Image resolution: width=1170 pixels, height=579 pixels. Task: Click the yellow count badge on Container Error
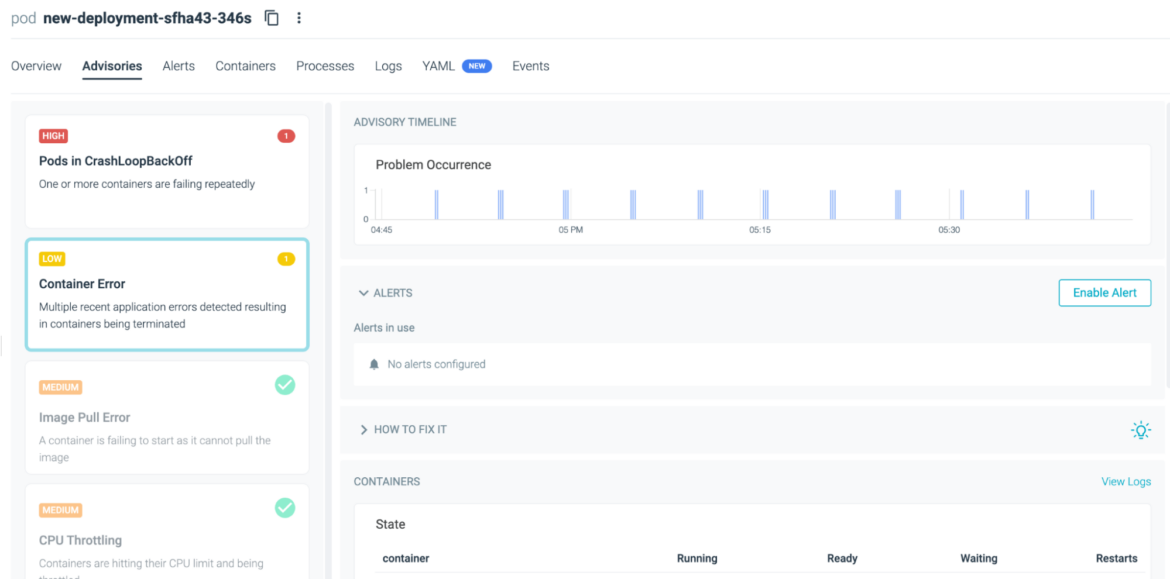tap(285, 258)
